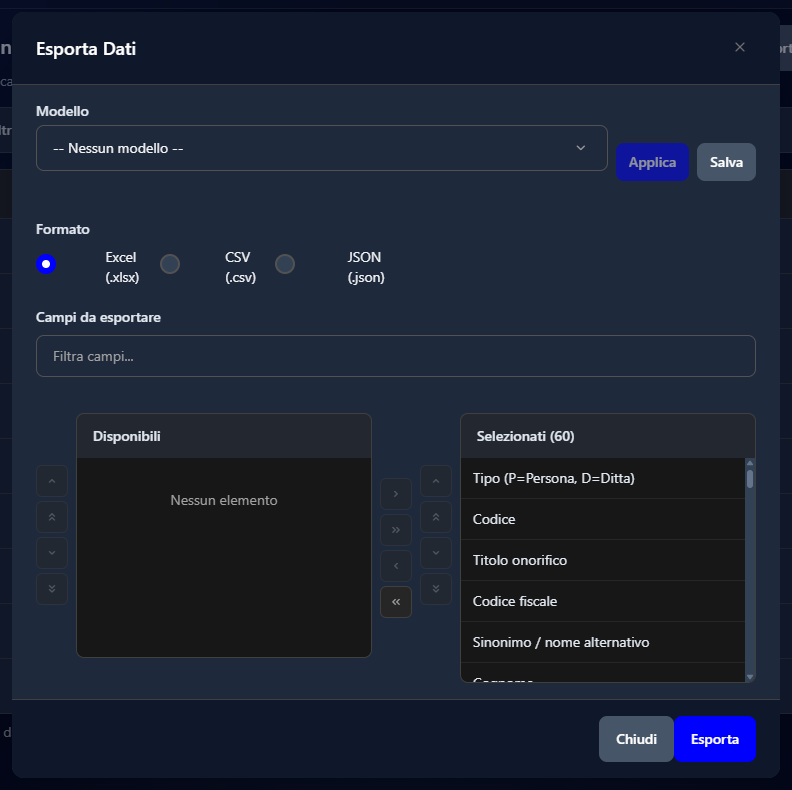Screen dimensions: 792x790
Task: Click the Chiudi button
Action: point(636,739)
